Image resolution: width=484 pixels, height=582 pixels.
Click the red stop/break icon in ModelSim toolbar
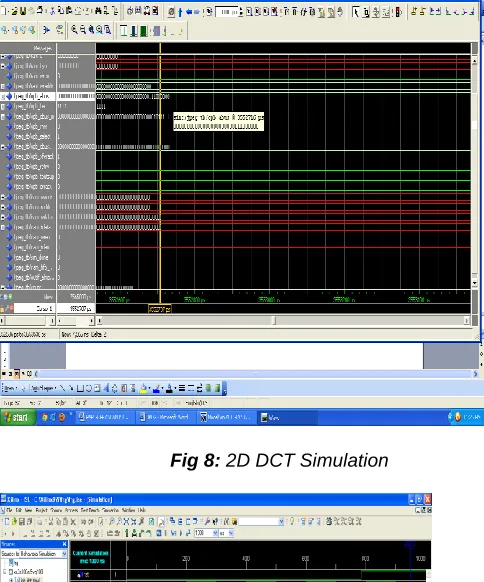399,12
